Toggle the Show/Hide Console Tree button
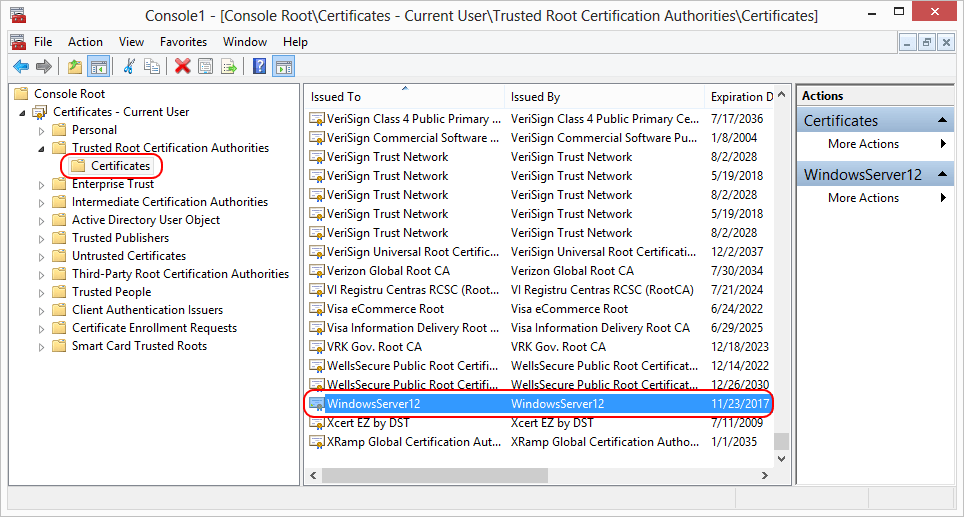 pos(98,67)
